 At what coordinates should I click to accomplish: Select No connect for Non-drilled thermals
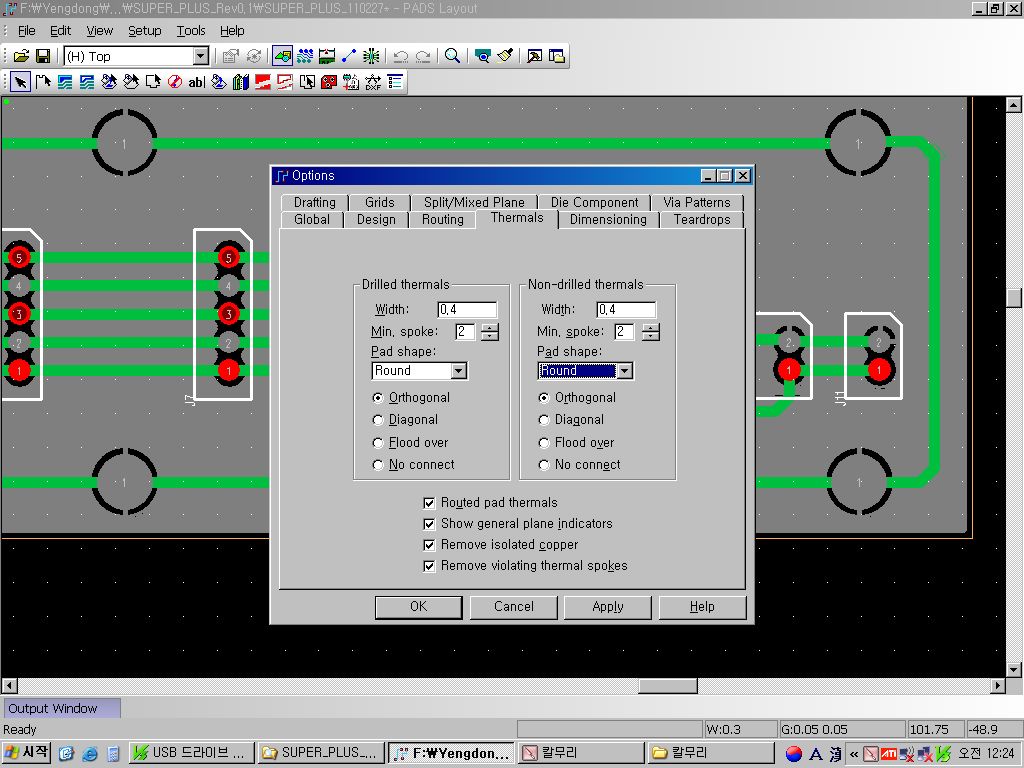pos(544,465)
